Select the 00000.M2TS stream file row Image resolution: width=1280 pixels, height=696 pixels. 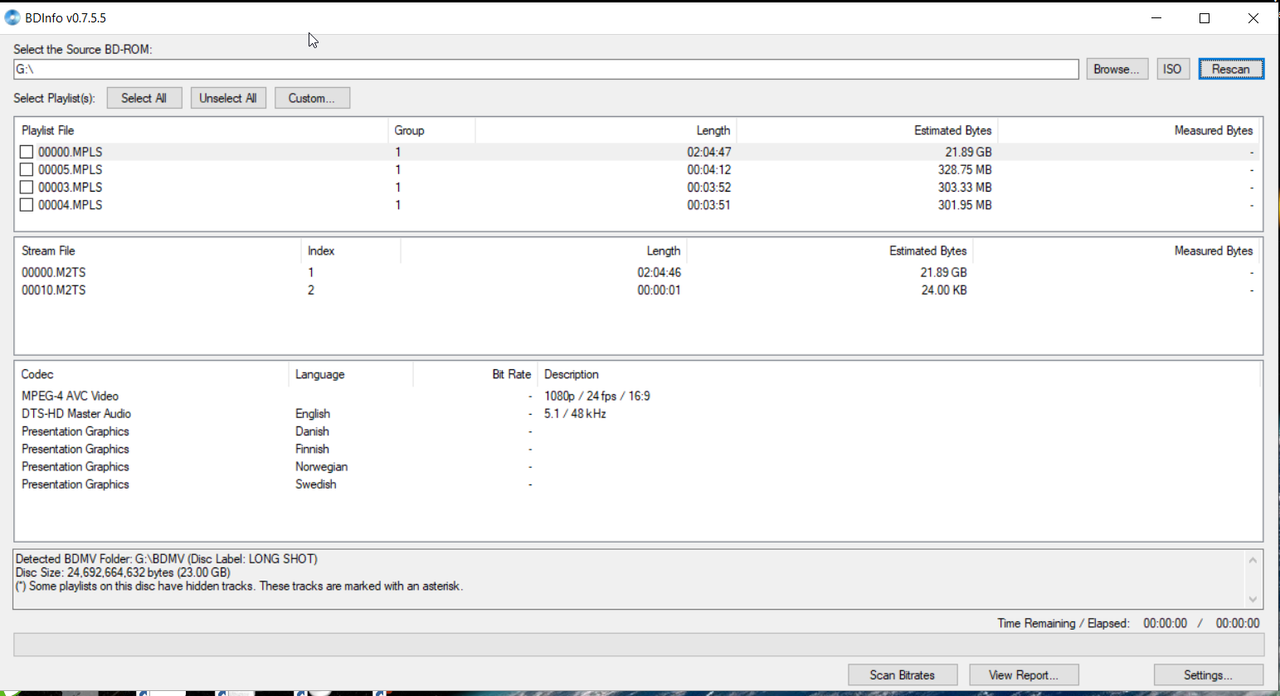click(x=638, y=272)
